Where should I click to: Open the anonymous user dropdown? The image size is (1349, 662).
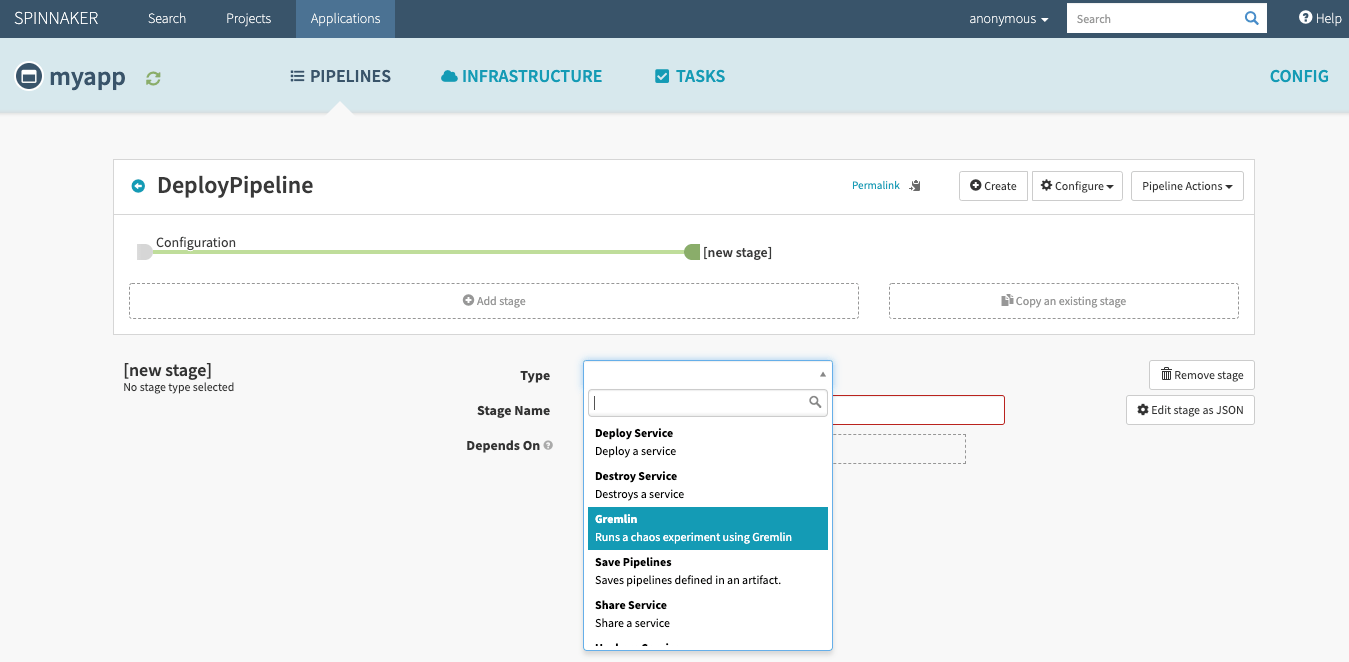click(x=1009, y=19)
